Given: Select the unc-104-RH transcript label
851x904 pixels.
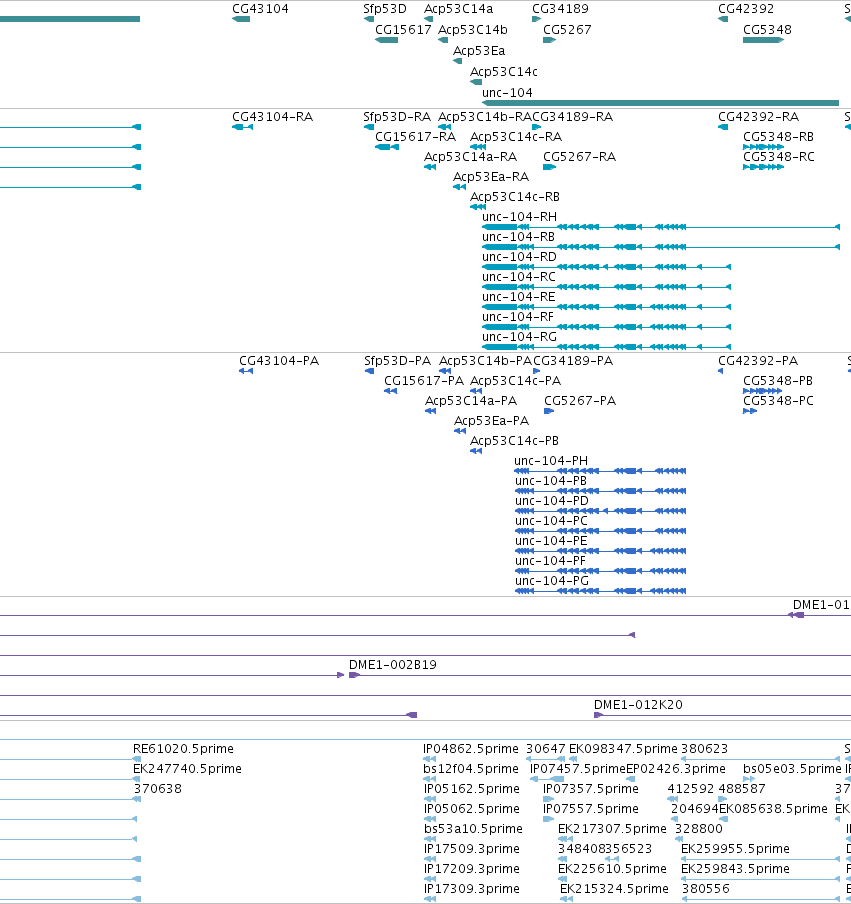Looking at the screenshot, I should pos(519,217).
